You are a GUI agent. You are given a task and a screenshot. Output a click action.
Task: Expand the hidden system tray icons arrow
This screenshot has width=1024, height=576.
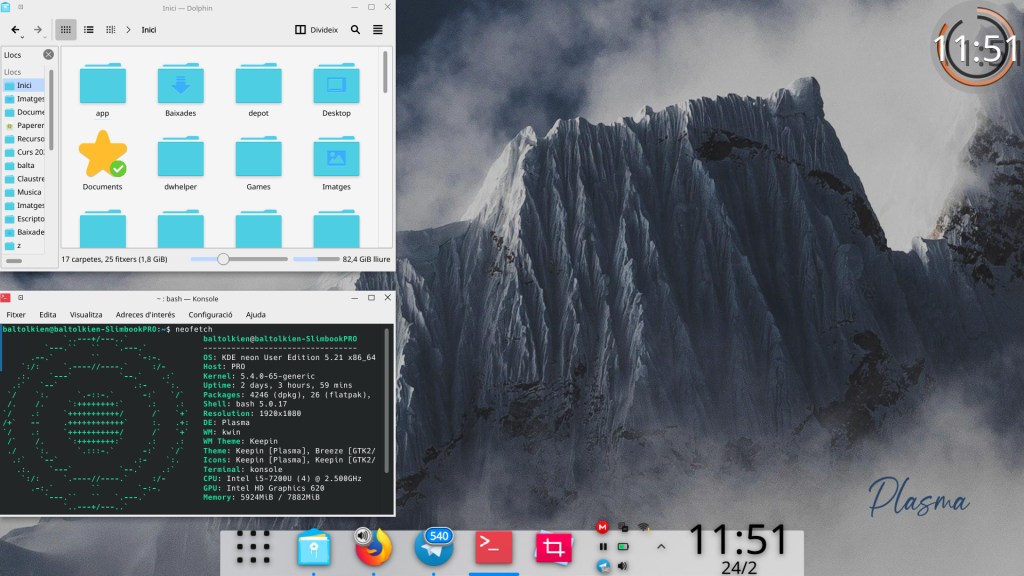coord(660,546)
